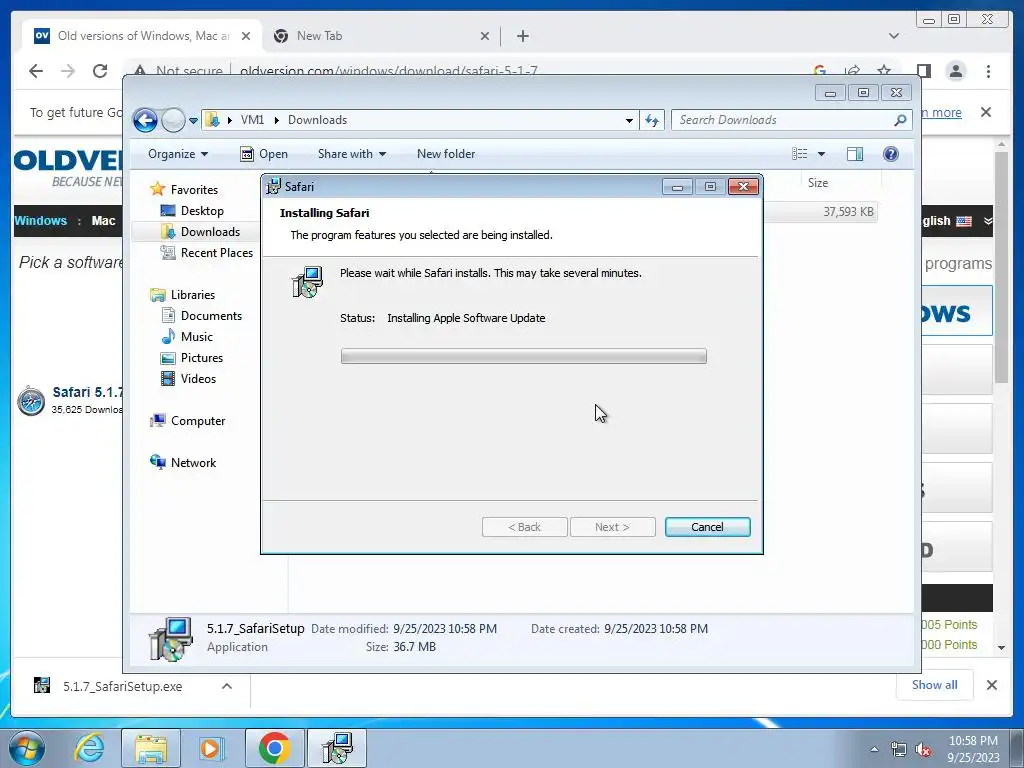The image size is (1024, 768).
Task: Open Chrome's three-dot menu
Action: coord(988,71)
